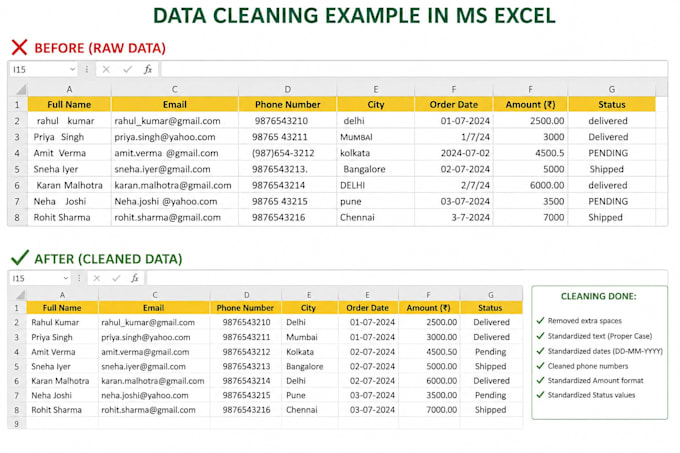Click the three-dot handle beside the raw data name box
The width and height of the screenshot is (680, 453).
click(87, 69)
